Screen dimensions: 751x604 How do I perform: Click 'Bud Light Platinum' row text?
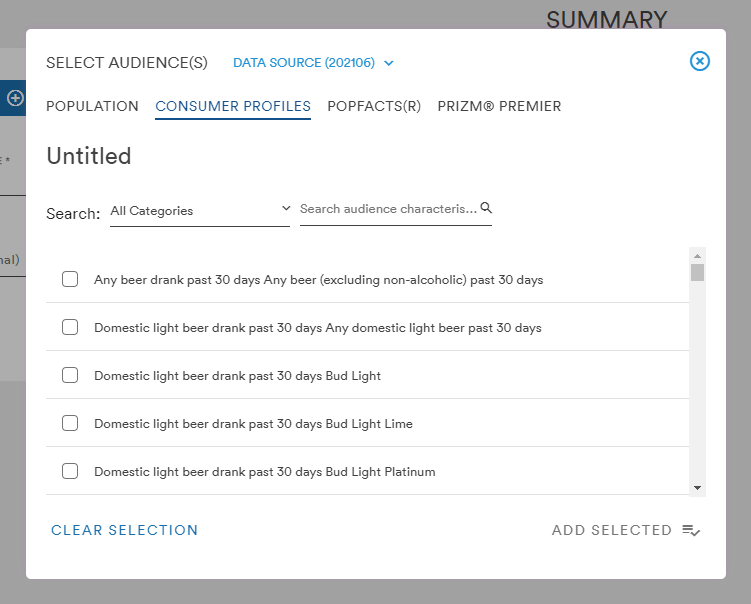[x=265, y=472]
